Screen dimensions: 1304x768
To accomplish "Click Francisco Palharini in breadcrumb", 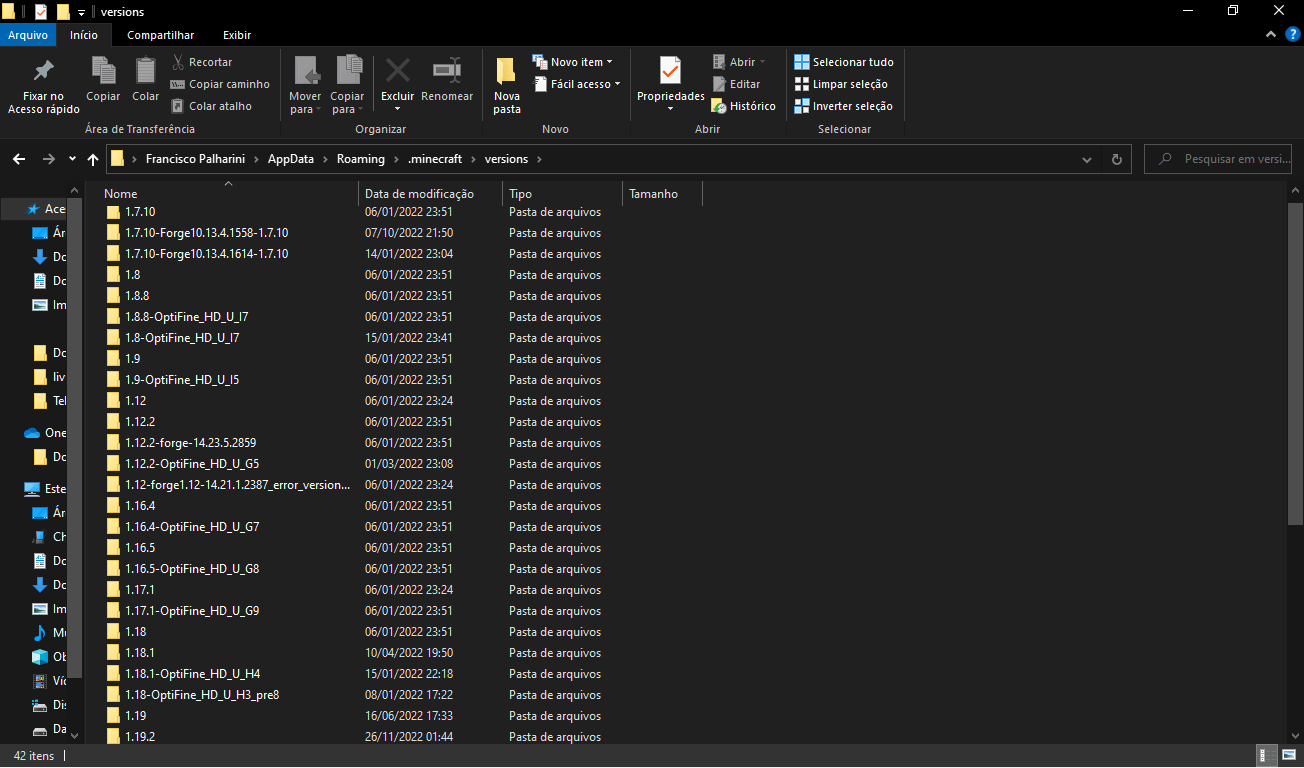I will tap(195, 159).
